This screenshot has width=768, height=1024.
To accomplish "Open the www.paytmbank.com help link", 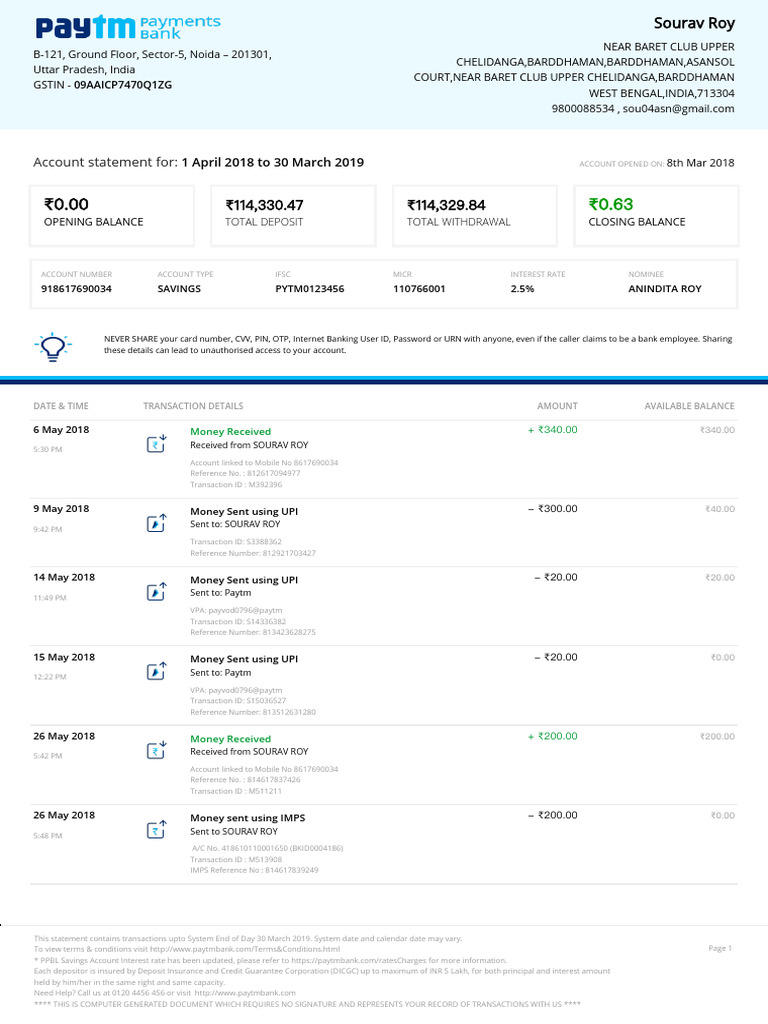I will [x=245, y=993].
